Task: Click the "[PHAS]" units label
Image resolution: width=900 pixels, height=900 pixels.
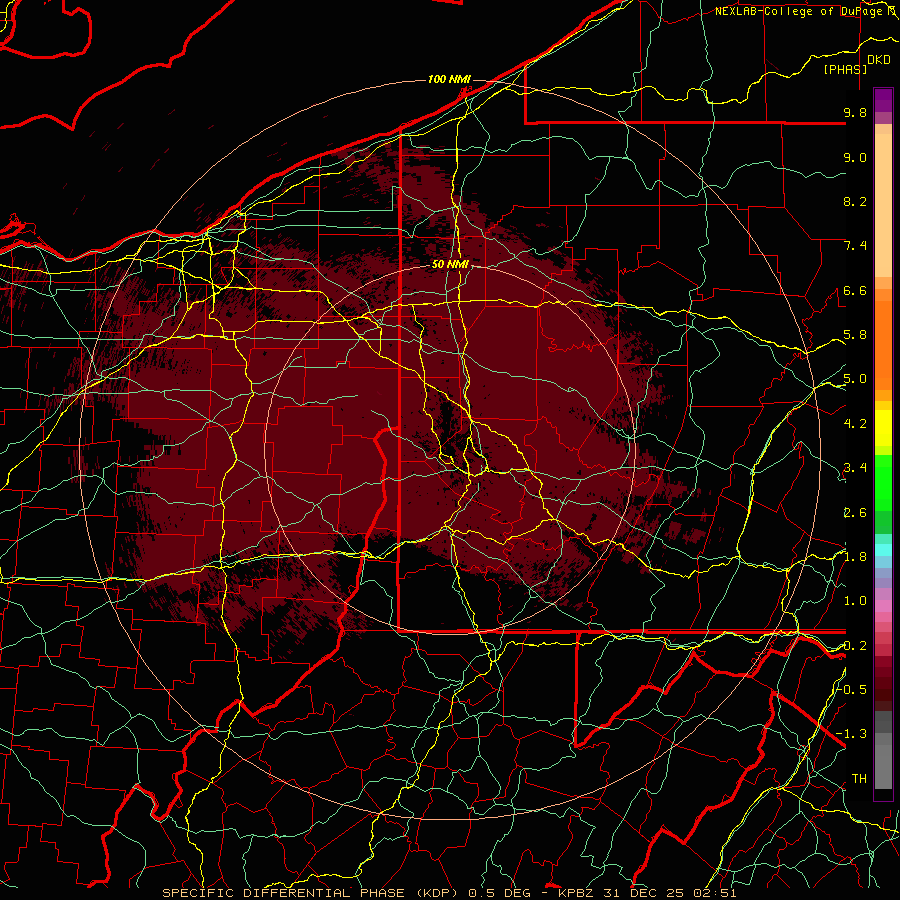Action: [845, 70]
